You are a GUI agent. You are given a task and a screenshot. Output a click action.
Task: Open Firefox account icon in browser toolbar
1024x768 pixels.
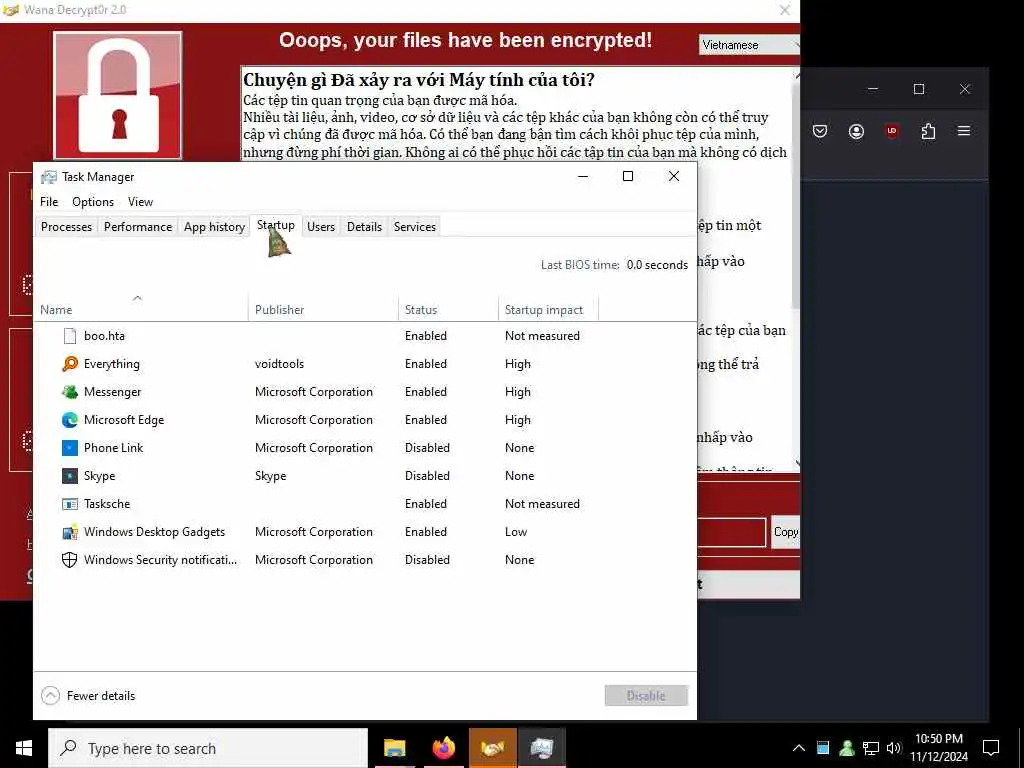(x=856, y=131)
